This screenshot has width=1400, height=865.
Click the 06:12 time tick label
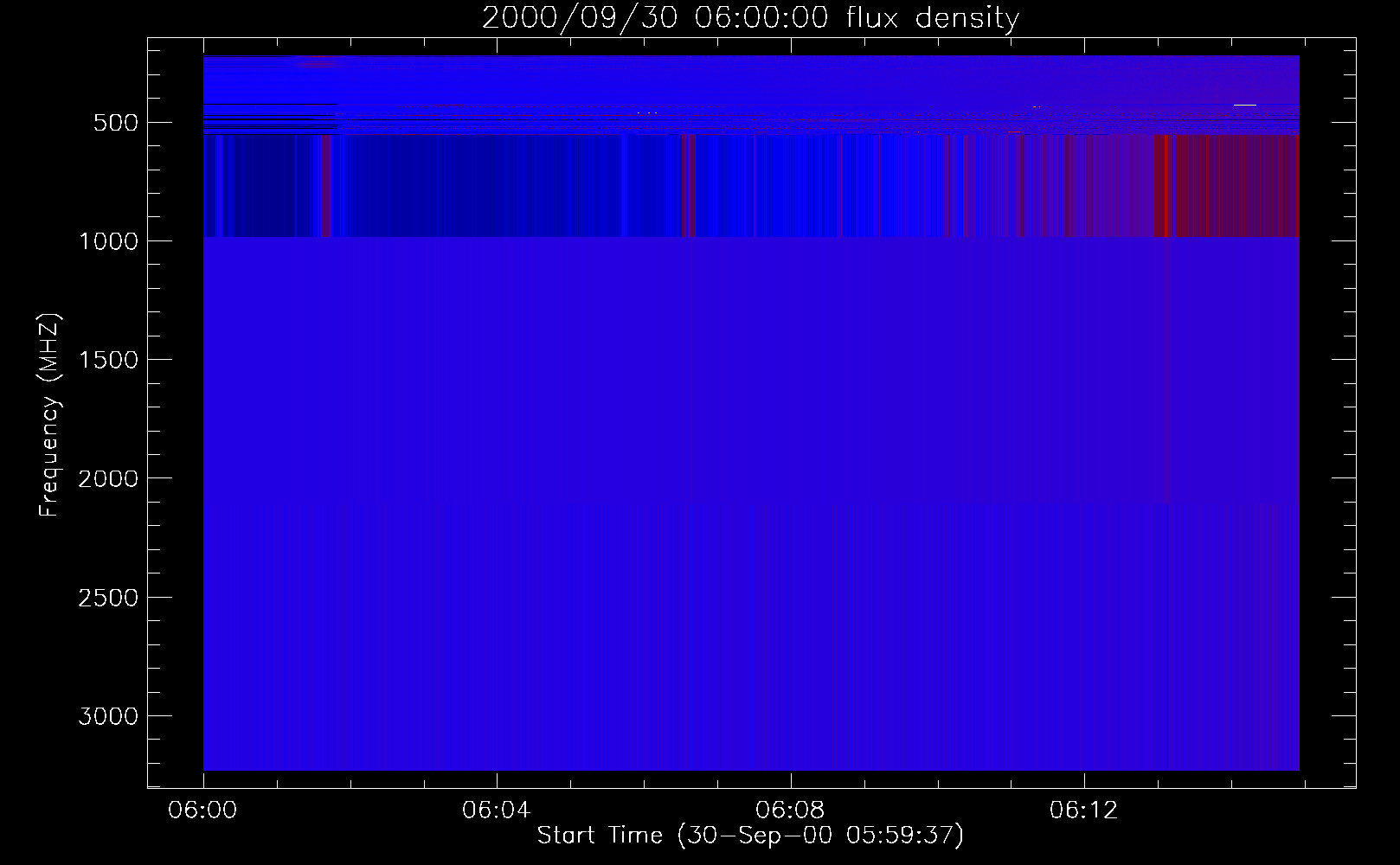click(1083, 811)
